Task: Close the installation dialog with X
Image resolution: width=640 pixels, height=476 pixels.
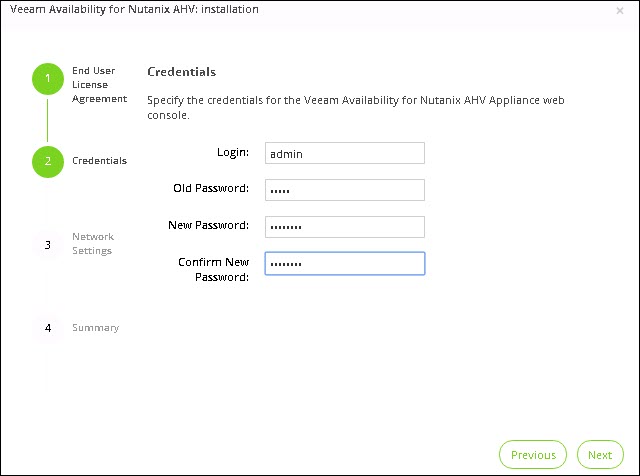Action: (x=620, y=11)
